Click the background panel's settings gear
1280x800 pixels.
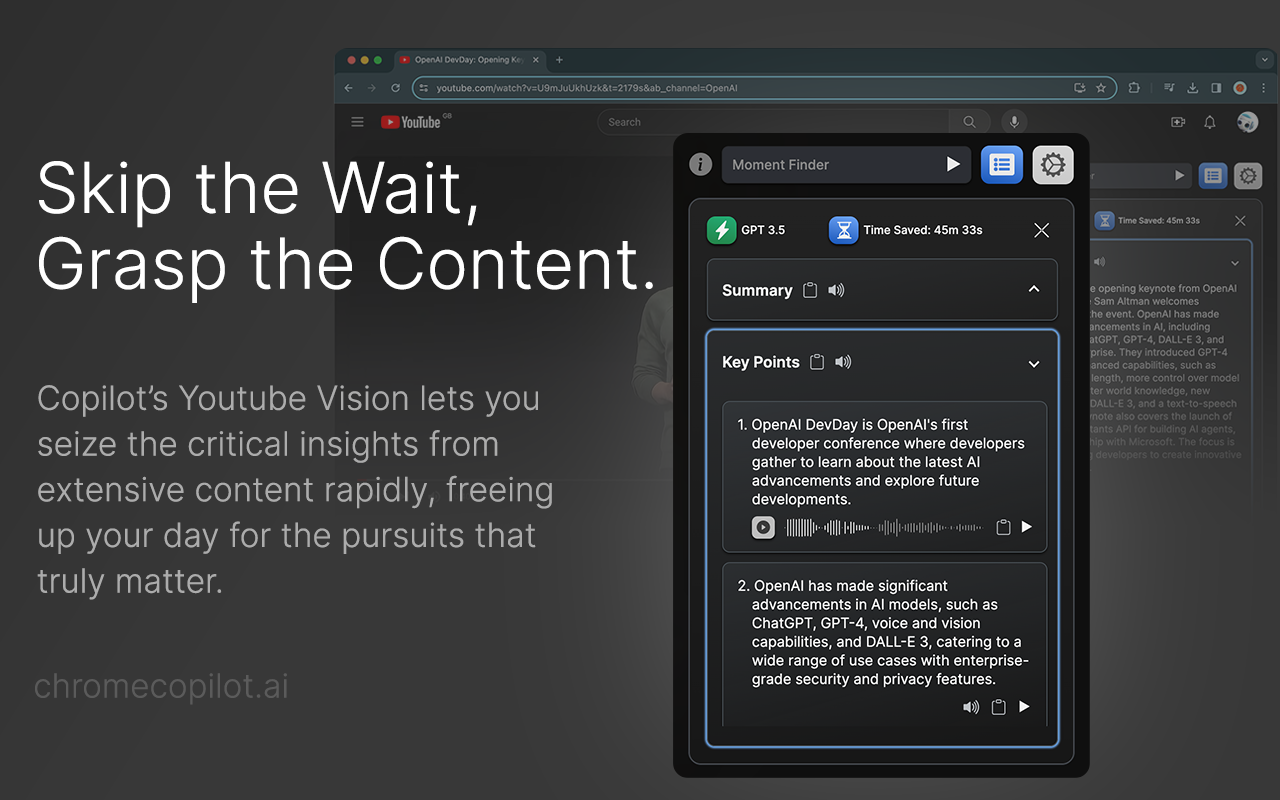1248,176
